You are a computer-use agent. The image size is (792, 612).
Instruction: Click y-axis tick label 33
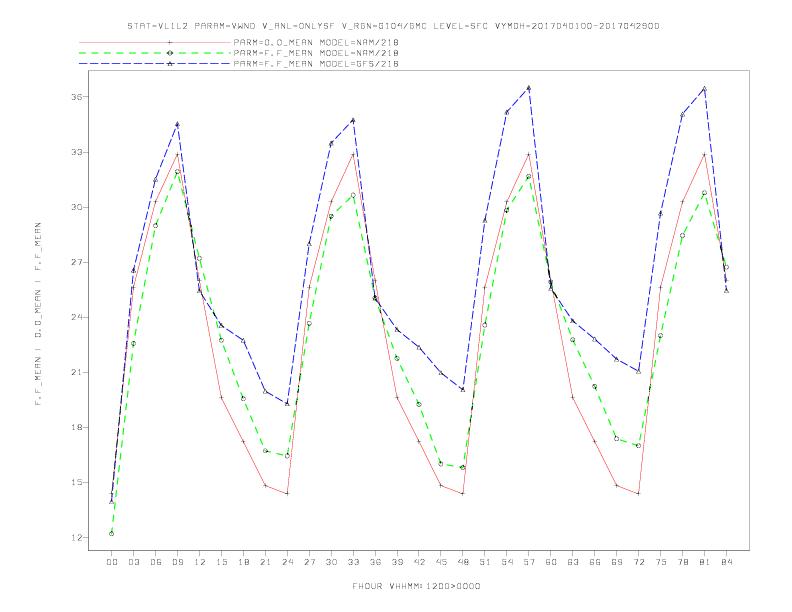76,152
